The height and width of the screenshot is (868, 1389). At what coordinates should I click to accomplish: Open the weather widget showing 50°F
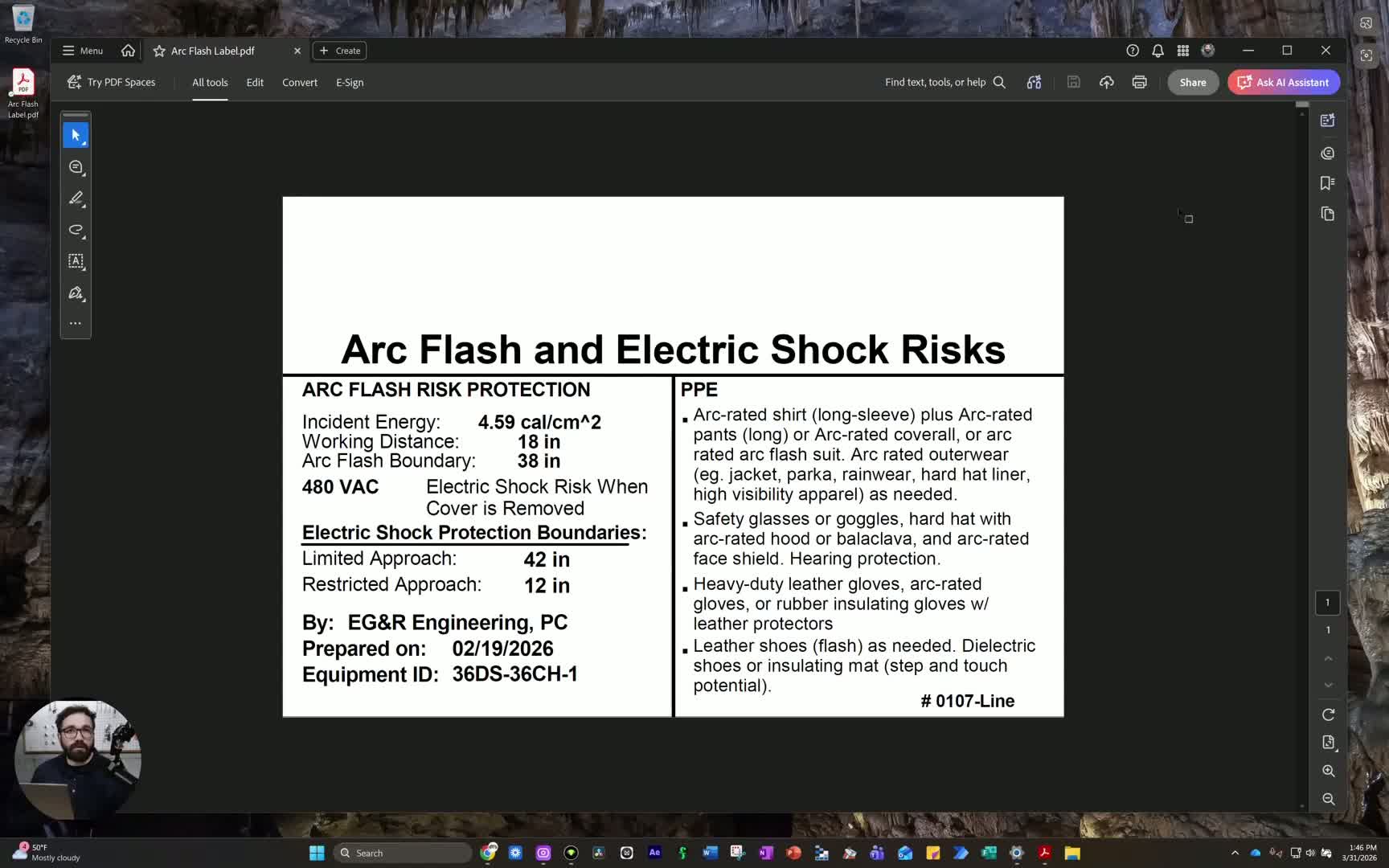point(47,853)
